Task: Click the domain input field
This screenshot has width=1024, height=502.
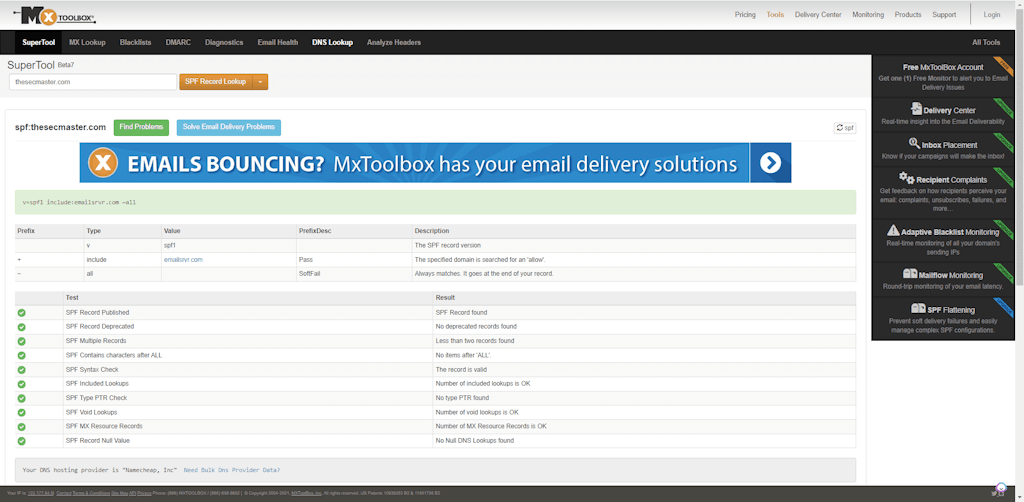Action: (93, 82)
